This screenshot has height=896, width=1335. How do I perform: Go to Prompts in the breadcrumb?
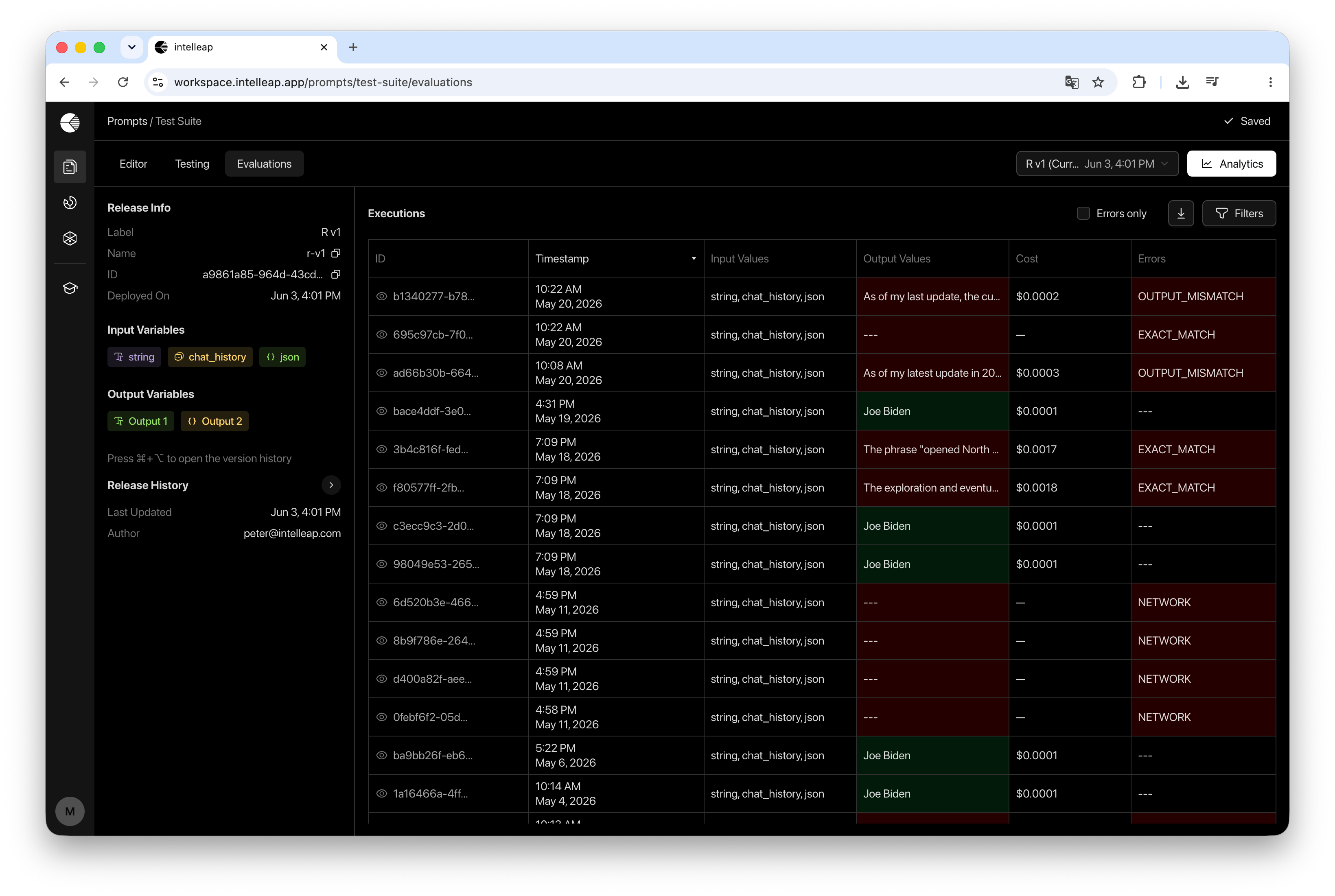coord(127,121)
